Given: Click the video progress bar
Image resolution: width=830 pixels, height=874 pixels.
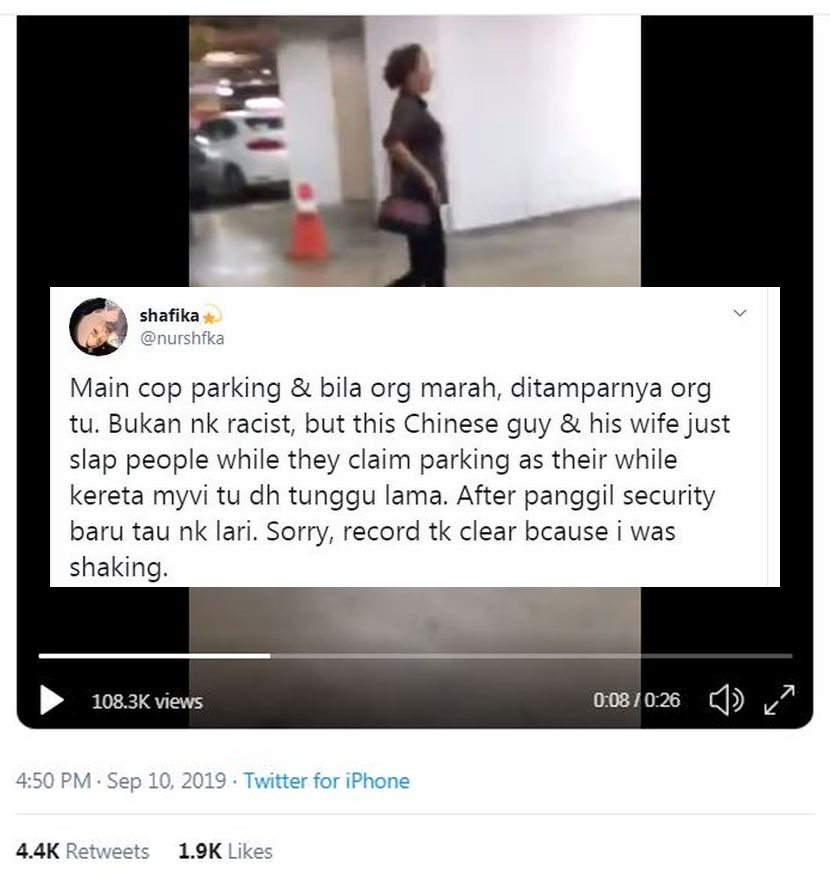Looking at the screenshot, I should point(415,656).
